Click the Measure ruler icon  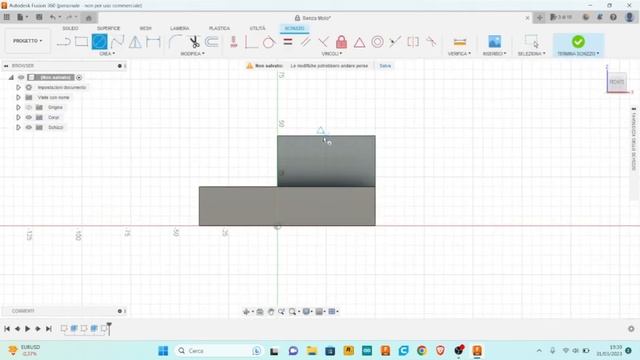pyautogui.click(x=460, y=42)
